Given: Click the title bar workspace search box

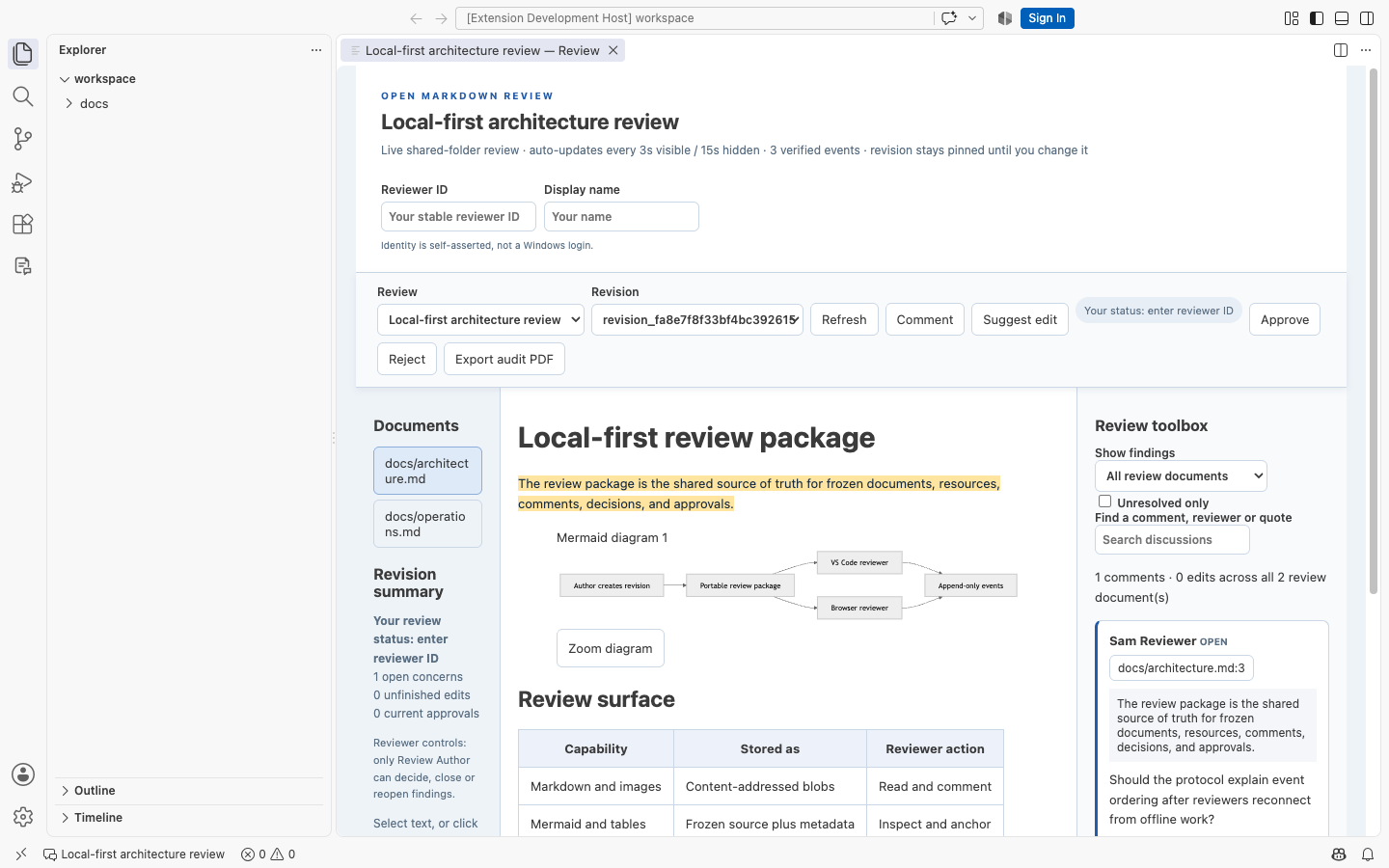Looking at the screenshot, I should coord(694,18).
